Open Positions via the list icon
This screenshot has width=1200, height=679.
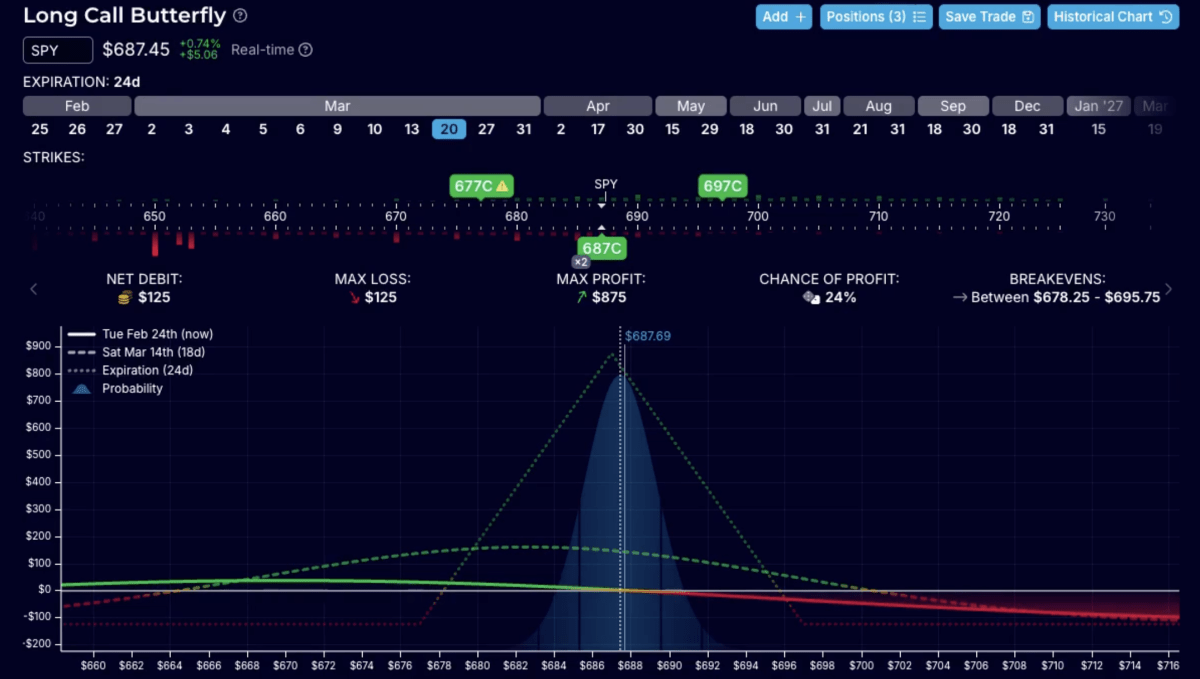[922, 17]
